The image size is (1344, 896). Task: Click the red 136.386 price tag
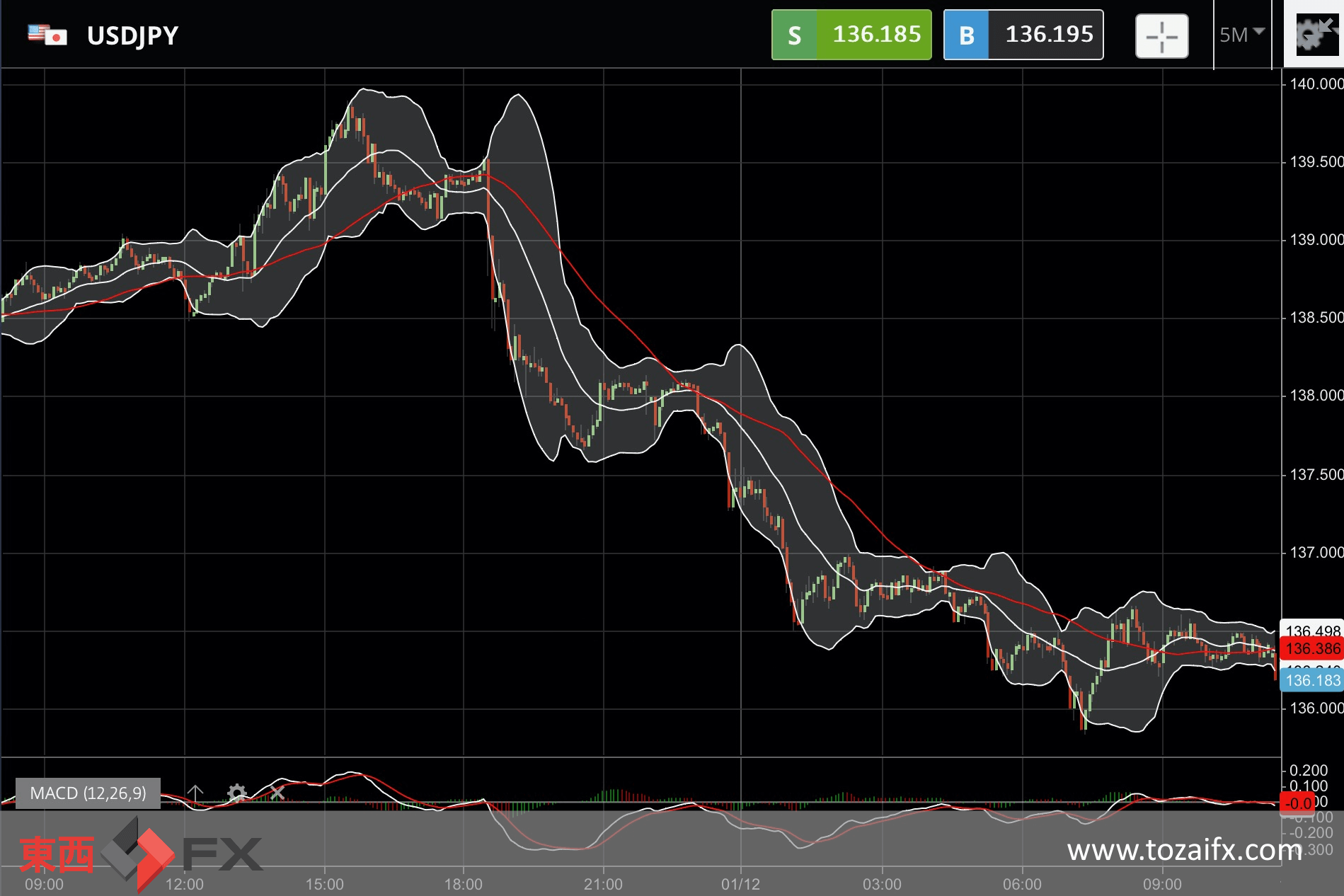(1312, 648)
